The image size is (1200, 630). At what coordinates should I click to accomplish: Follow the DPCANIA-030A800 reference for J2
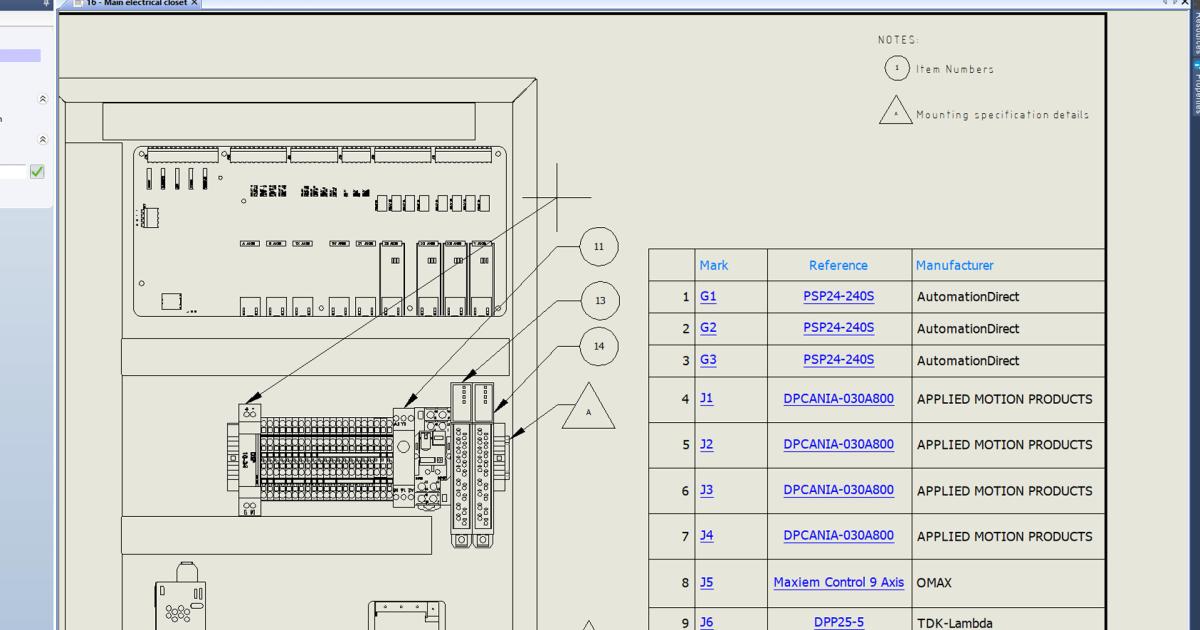coord(838,444)
